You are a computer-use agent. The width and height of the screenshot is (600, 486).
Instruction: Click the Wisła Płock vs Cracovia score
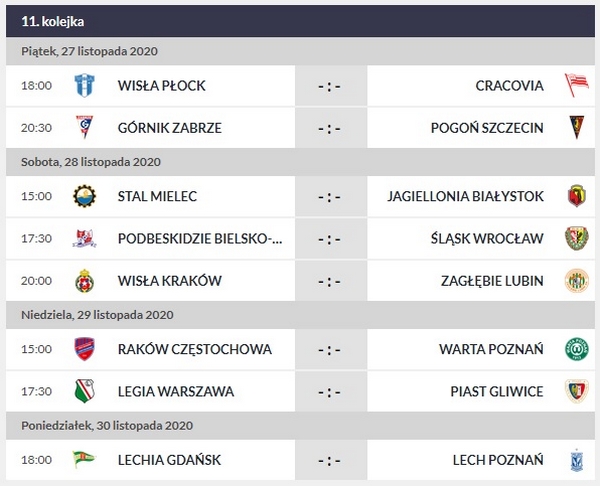[x=330, y=86]
